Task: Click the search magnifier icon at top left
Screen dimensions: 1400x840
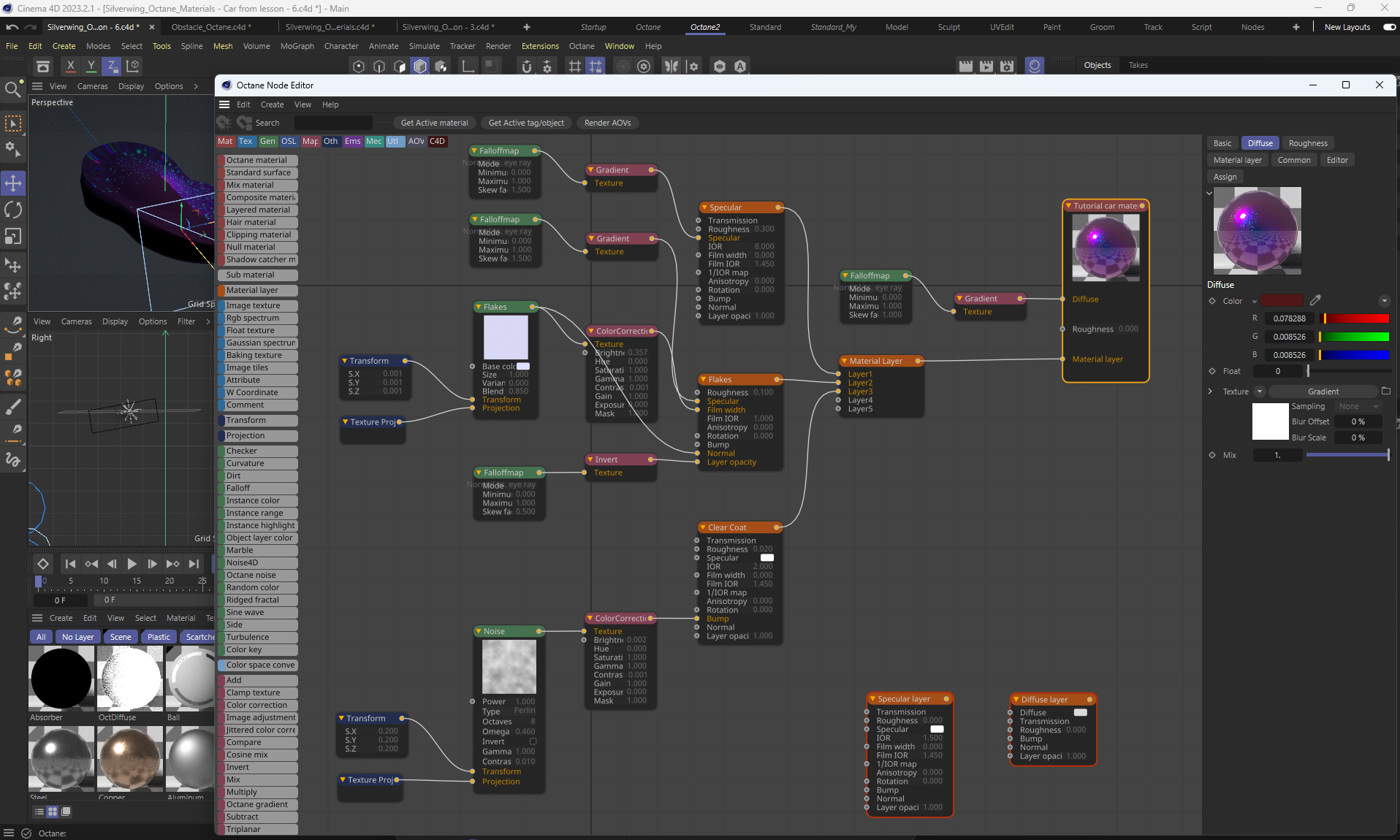Action: (12, 90)
